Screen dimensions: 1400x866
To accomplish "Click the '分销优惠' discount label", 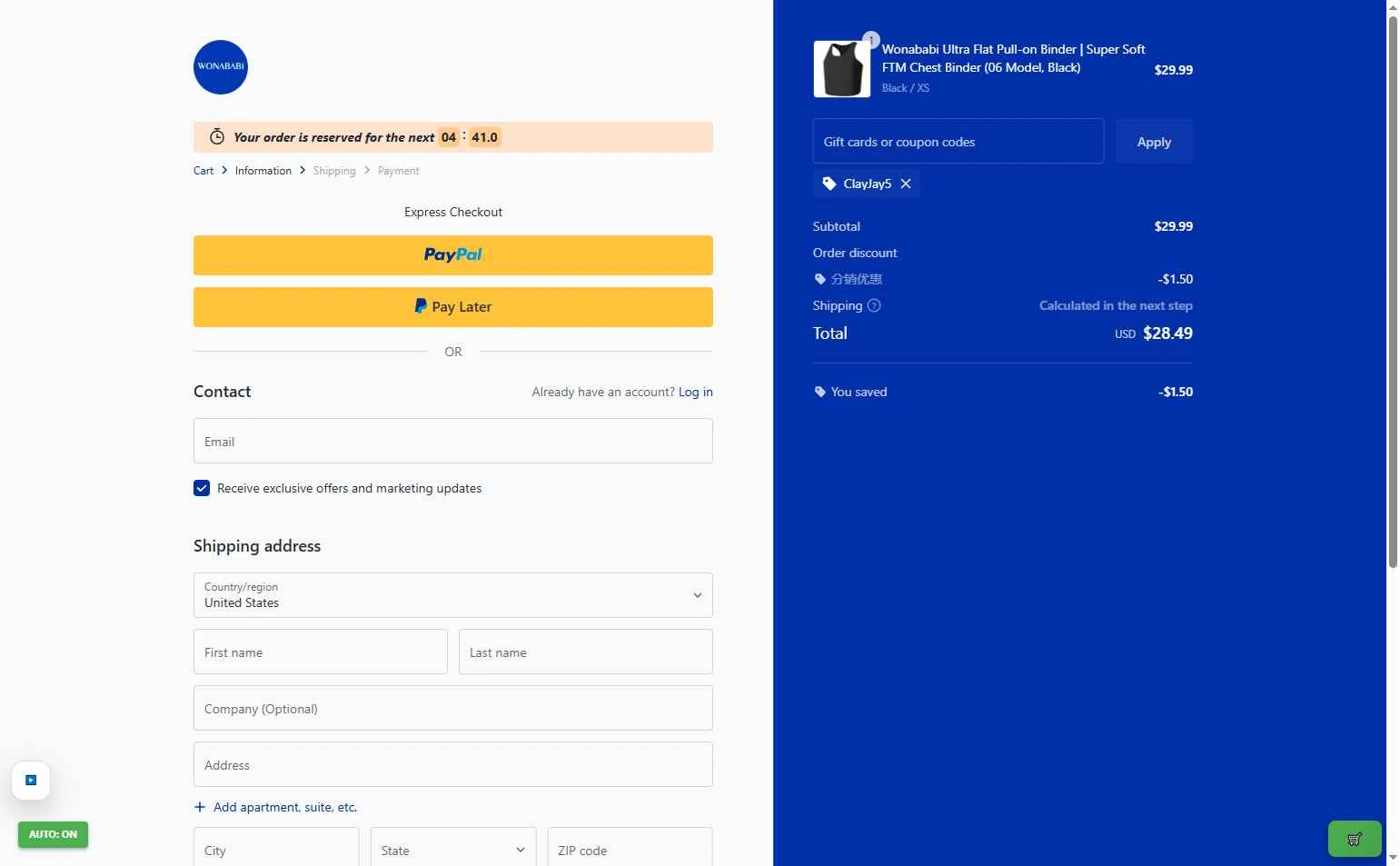I will (857, 279).
